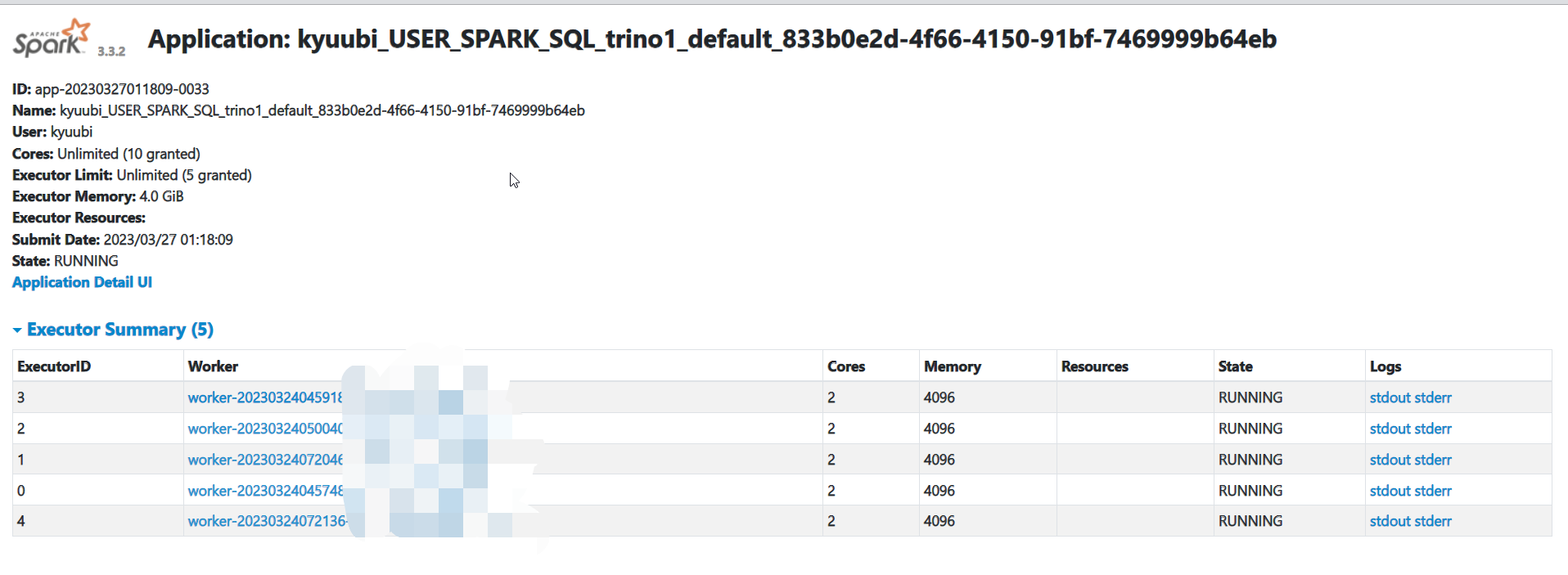Viewport: 1568px width, 575px height.
Task: View stdout log for executor 1
Action: [1390, 460]
